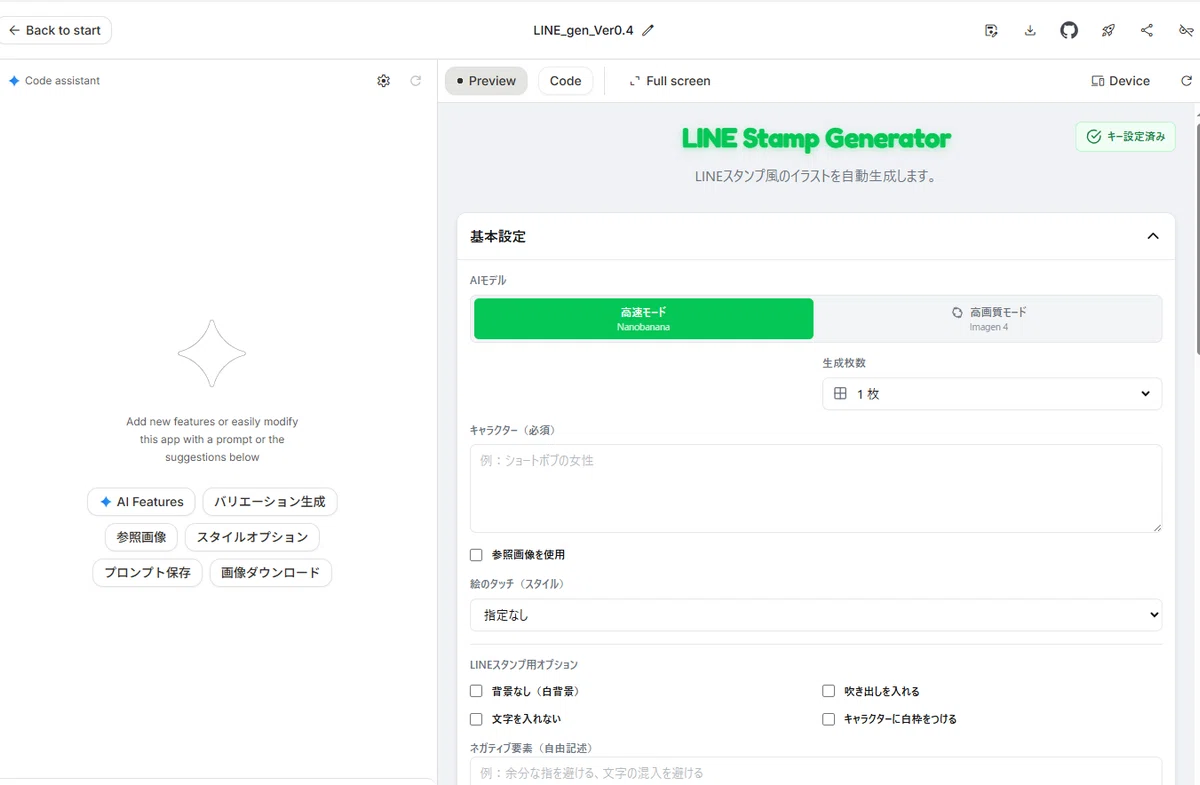
Task: Click the プロンプト保存 suggestion chip
Action: click(x=147, y=573)
